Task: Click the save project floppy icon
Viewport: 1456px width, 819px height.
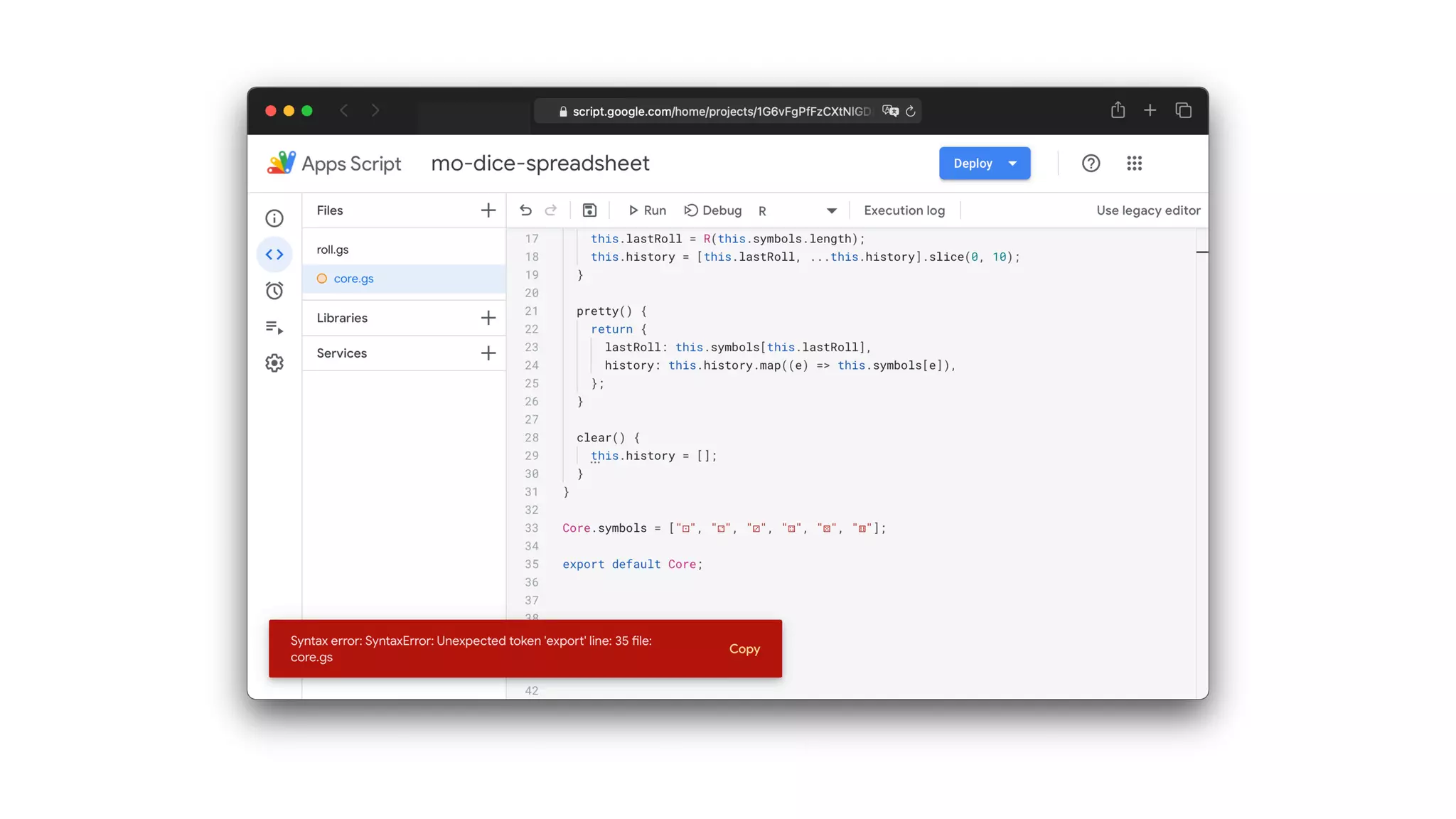Action: [x=589, y=210]
